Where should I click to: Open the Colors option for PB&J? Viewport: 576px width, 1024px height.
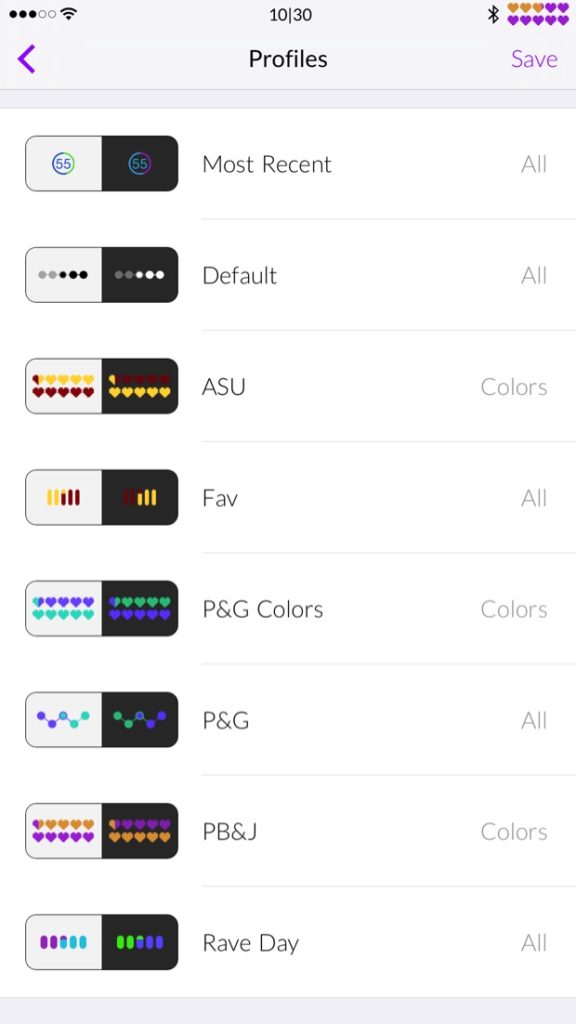click(x=514, y=830)
